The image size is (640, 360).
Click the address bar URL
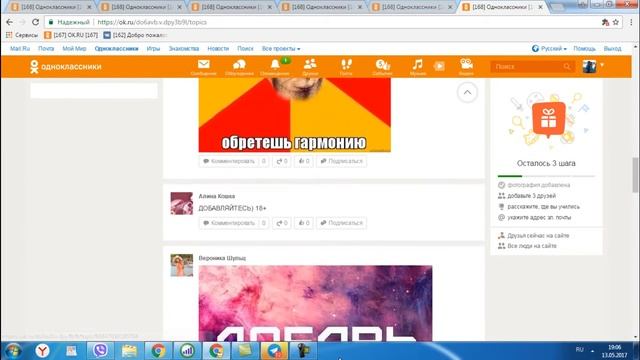click(x=152, y=22)
